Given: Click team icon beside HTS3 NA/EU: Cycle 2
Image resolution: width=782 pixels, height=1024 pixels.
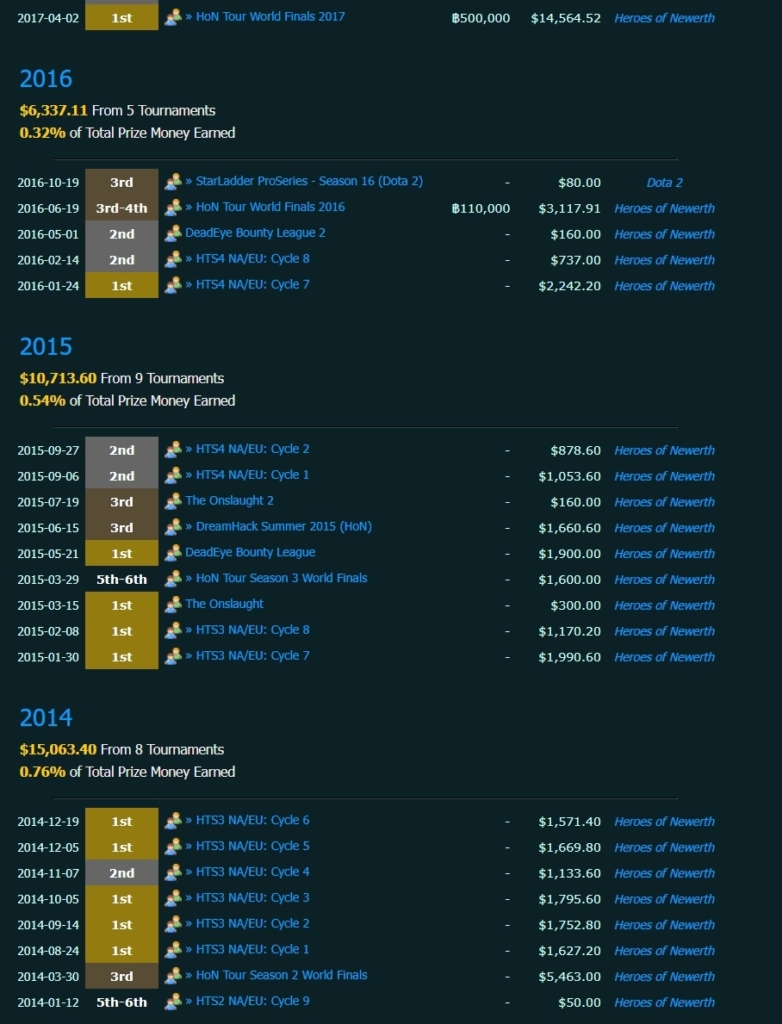Looking at the screenshot, I should click(x=172, y=924).
